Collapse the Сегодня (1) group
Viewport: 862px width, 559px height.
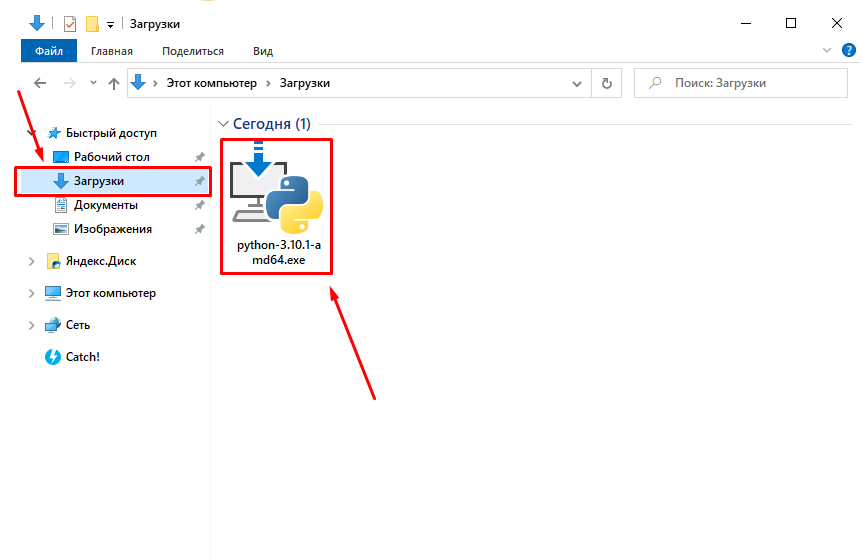223,124
